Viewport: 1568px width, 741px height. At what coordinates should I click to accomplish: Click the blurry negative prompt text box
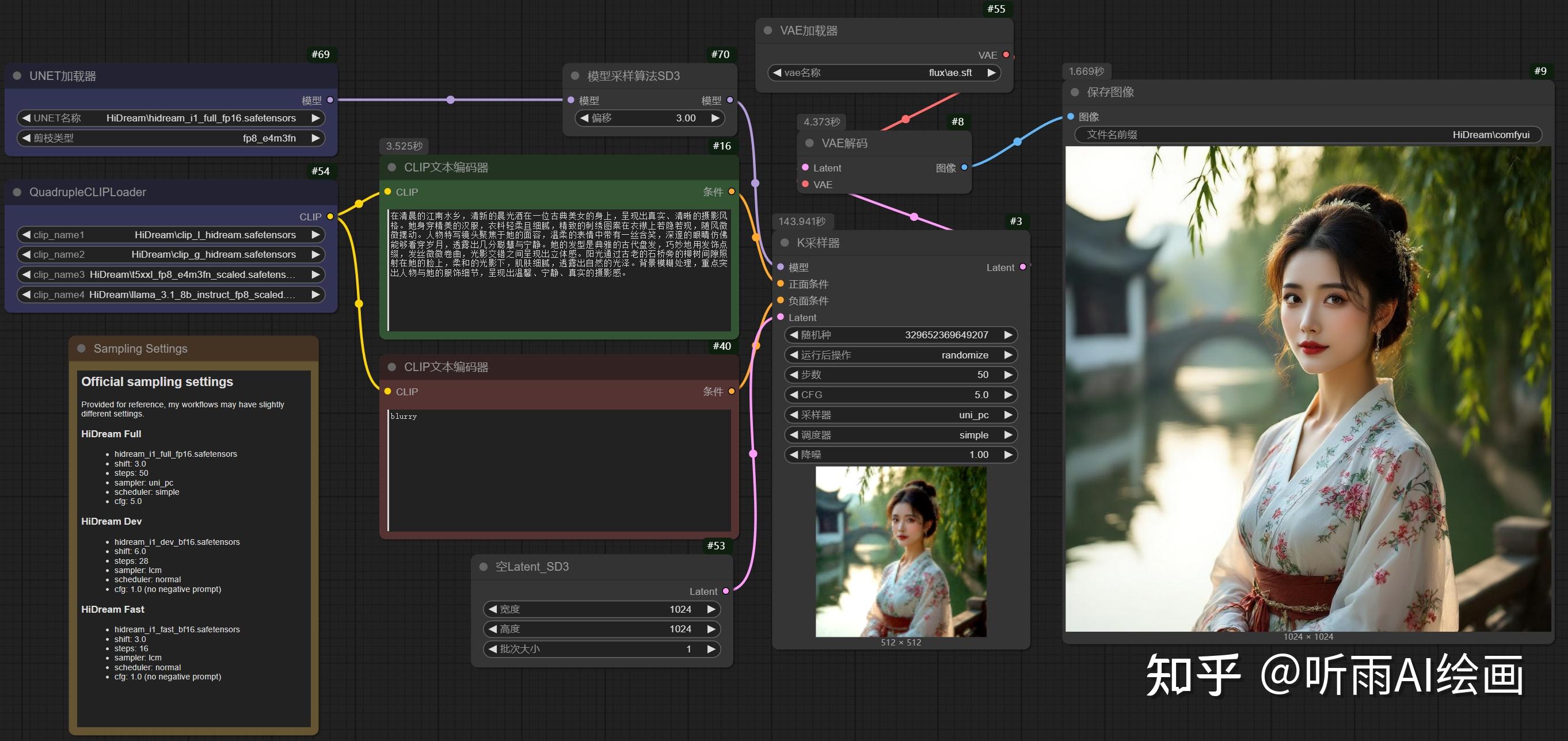[559, 468]
